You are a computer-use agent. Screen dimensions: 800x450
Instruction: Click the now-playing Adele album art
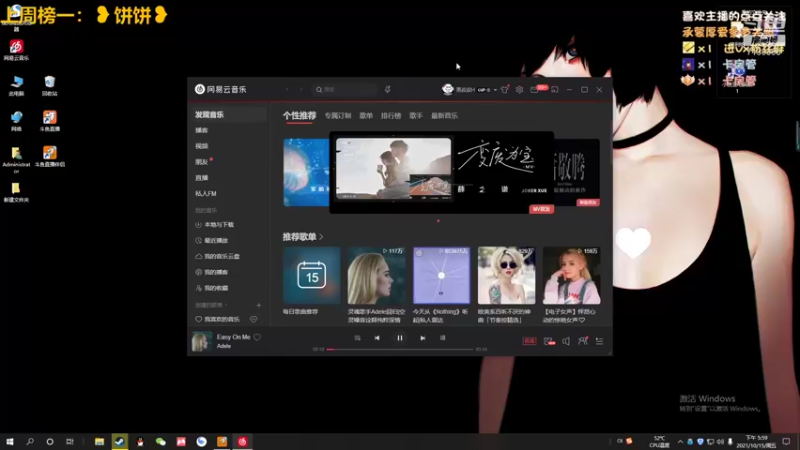click(x=202, y=341)
